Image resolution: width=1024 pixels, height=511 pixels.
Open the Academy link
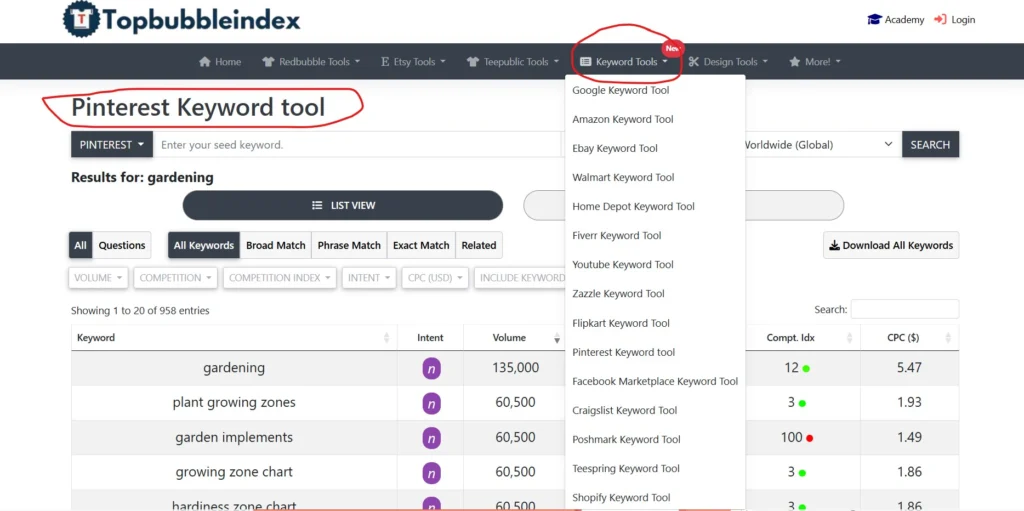tap(895, 20)
